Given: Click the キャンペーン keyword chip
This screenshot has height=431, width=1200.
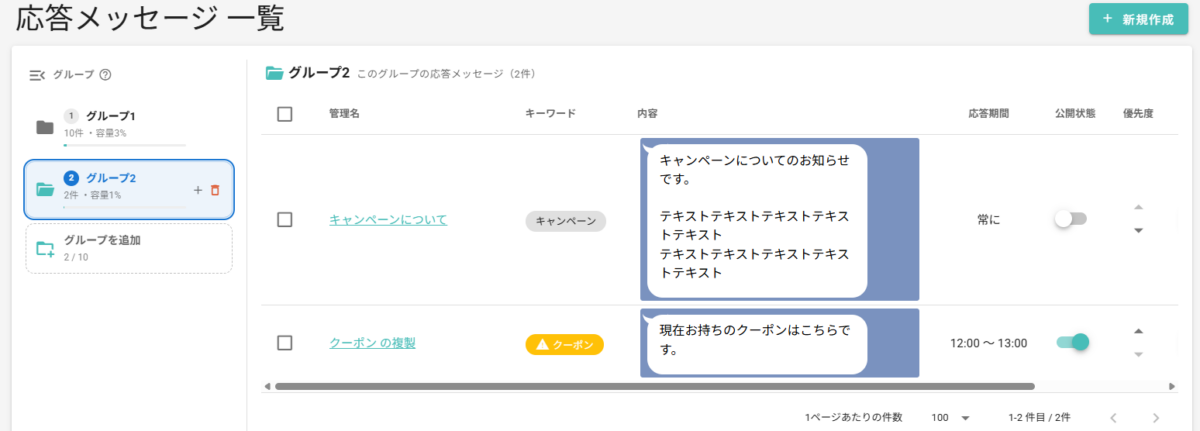Looking at the screenshot, I should click(x=566, y=221).
